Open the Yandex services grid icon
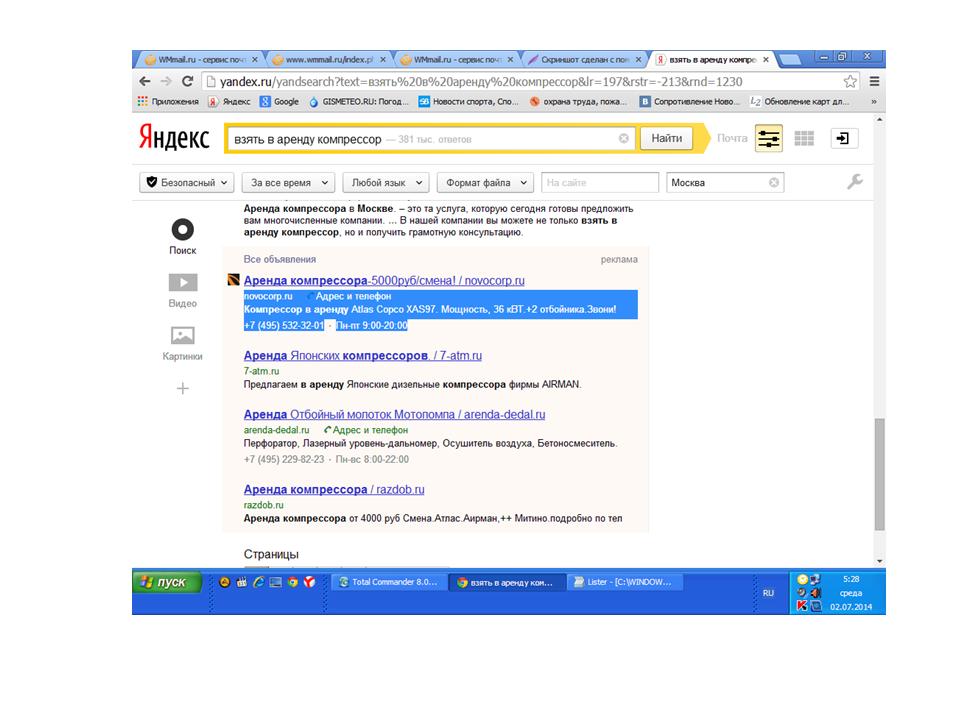960x720 pixels. [804, 138]
